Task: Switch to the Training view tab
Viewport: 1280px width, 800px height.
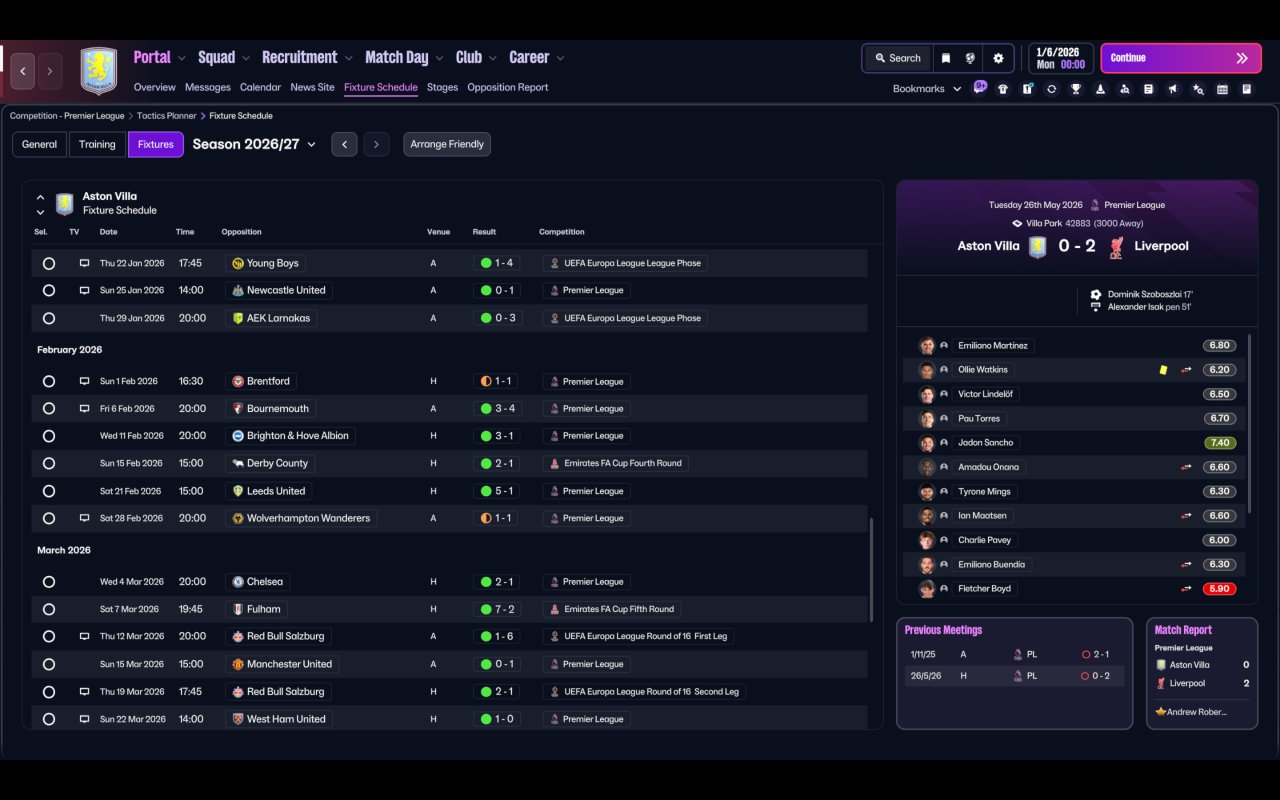Action: click(97, 144)
